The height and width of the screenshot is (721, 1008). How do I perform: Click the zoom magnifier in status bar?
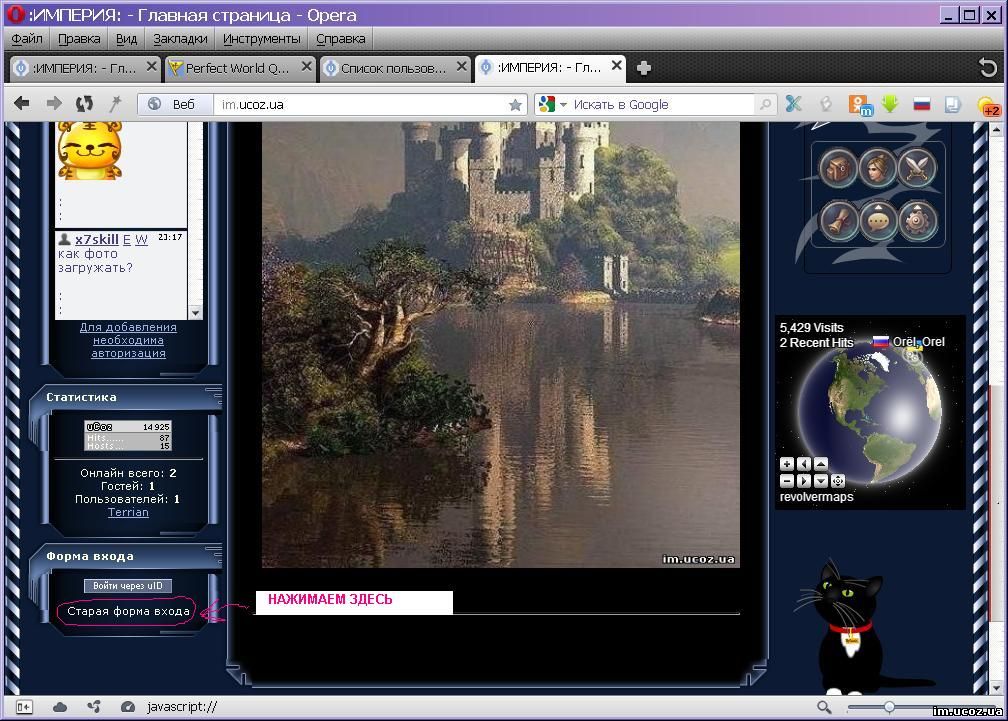tap(824, 708)
